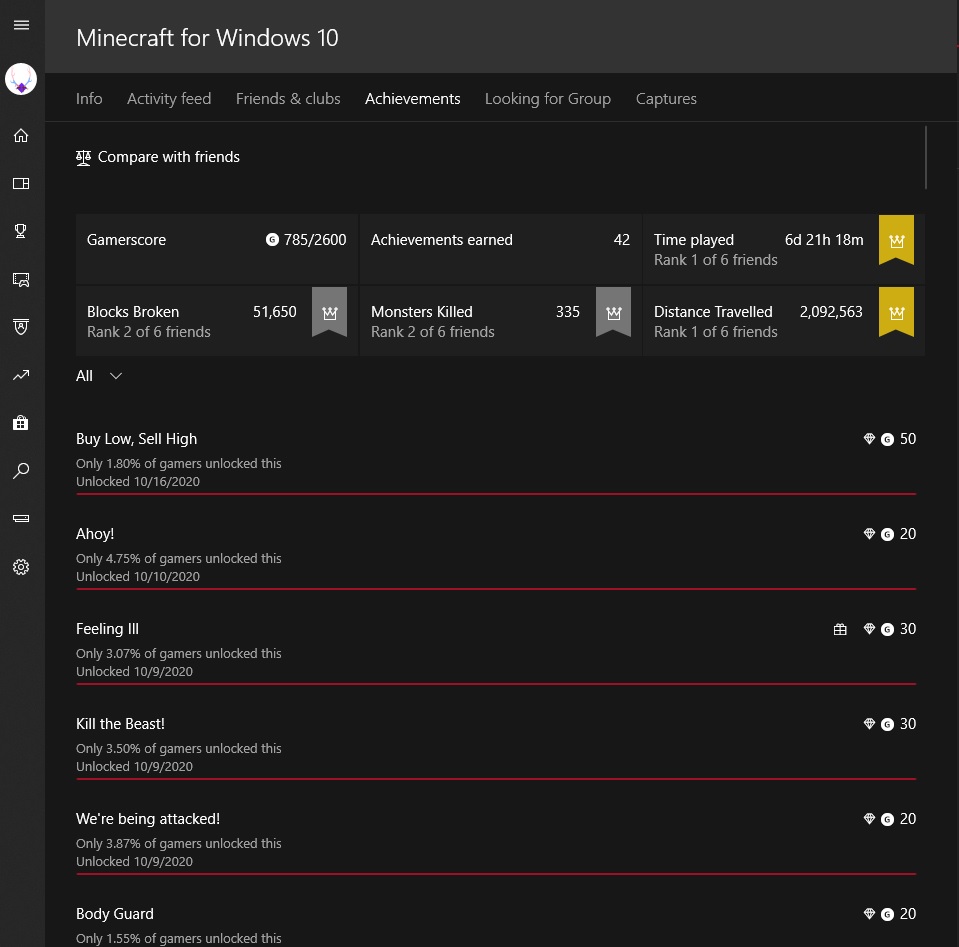This screenshot has height=947, width=959.
Task: Click Compare with friends
Action: [x=158, y=157]
